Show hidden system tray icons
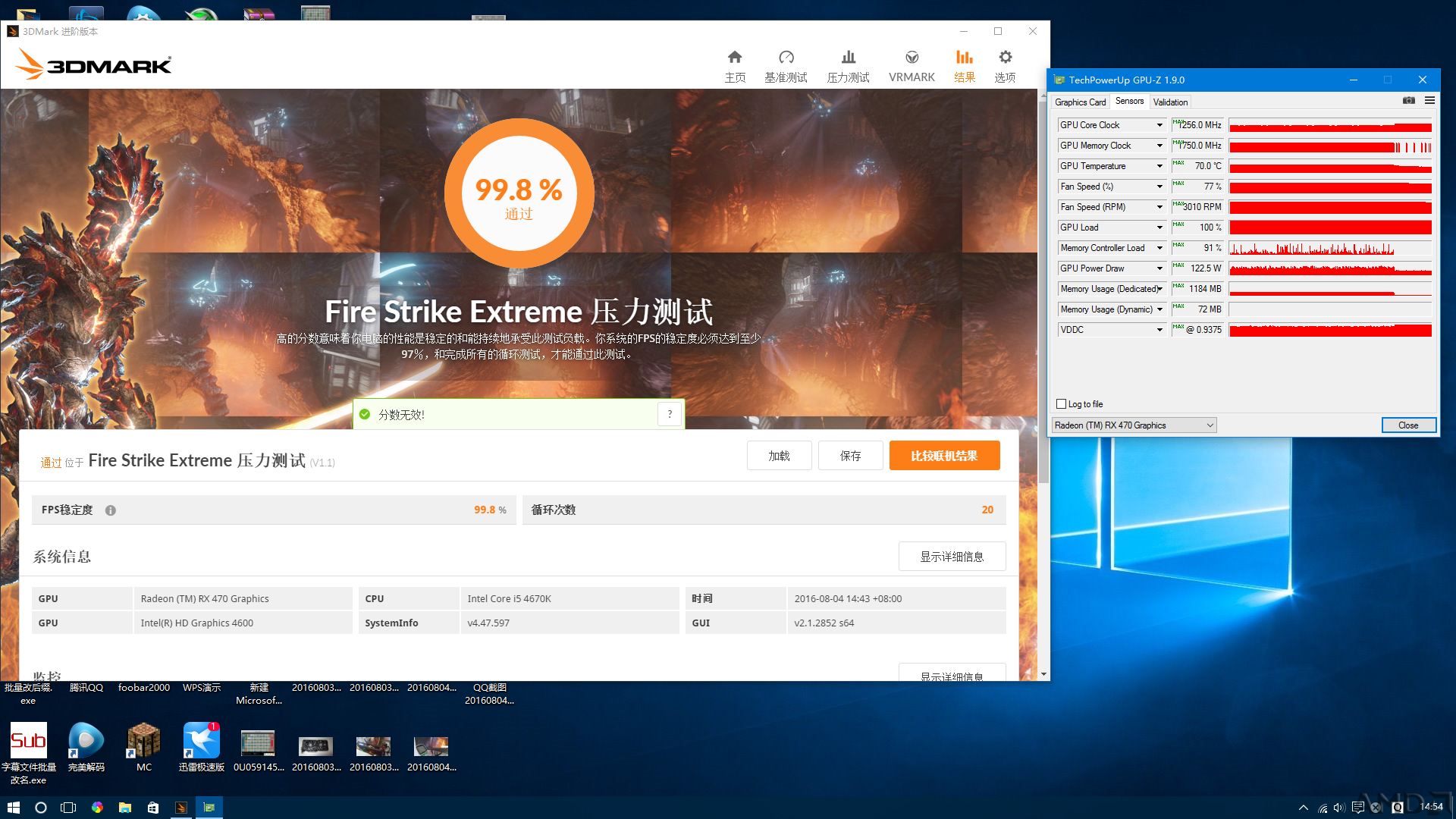Viewport: 1456px width, 819px height. coord(1303,808)
